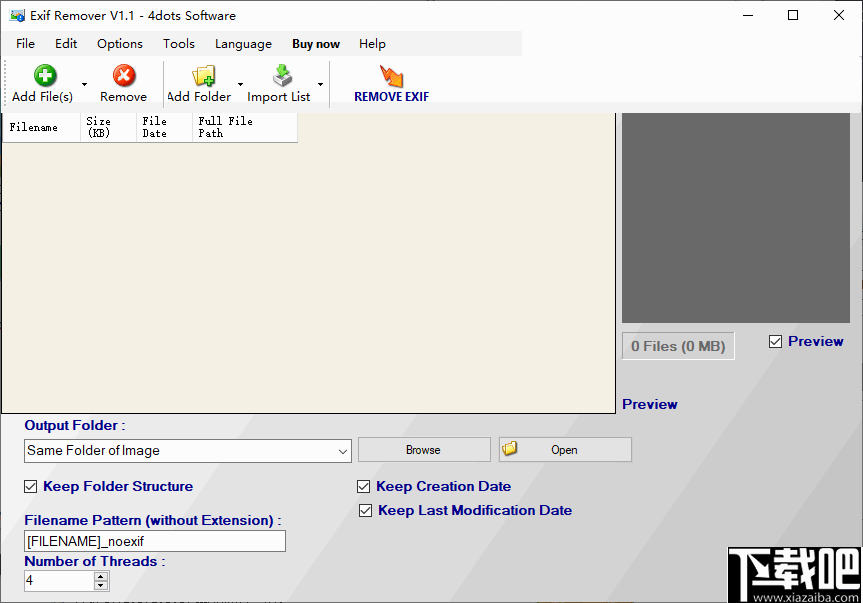Image resolution: width=863 pixels, height=603 pixels.
Task: Click the Add File(s) green plus icon
Action: tap(44, 76)
